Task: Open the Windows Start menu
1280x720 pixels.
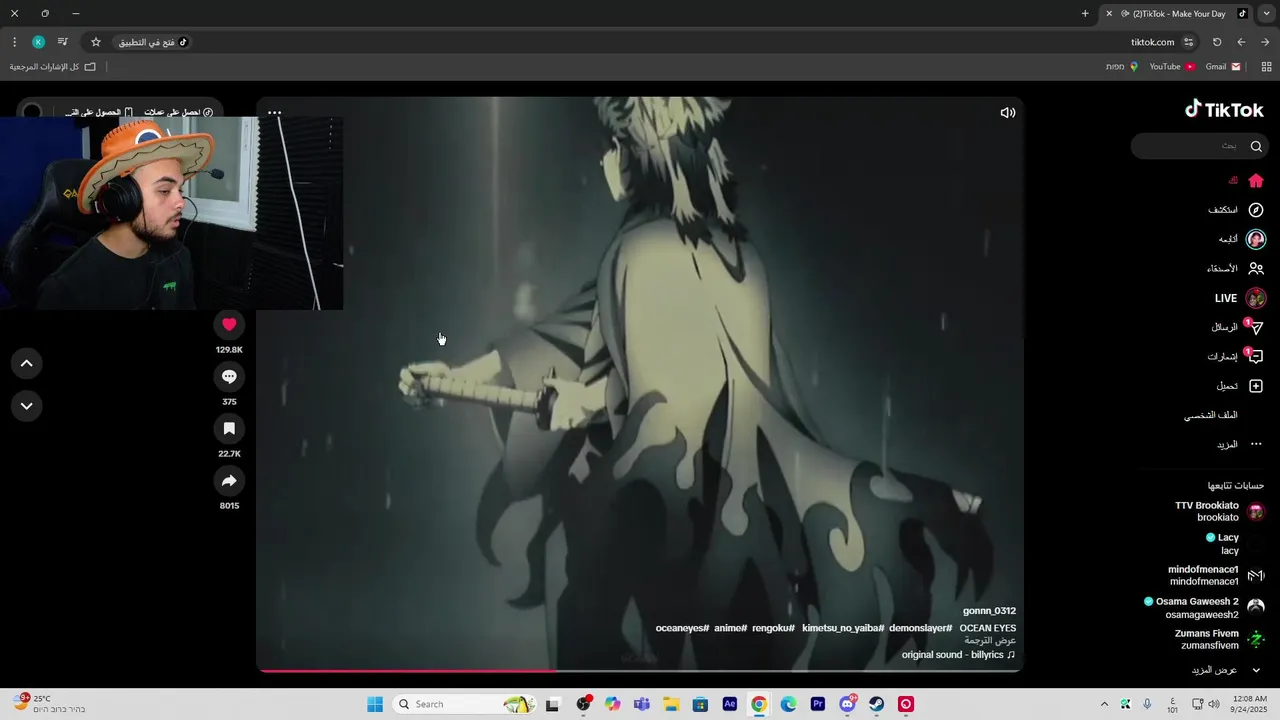Action: [375, 704]
